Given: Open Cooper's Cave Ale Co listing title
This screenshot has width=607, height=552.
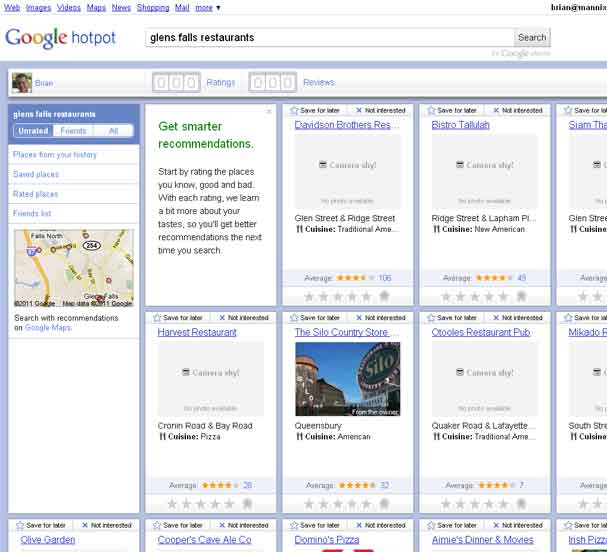Looking at the screenshot, I should point(204,540).
